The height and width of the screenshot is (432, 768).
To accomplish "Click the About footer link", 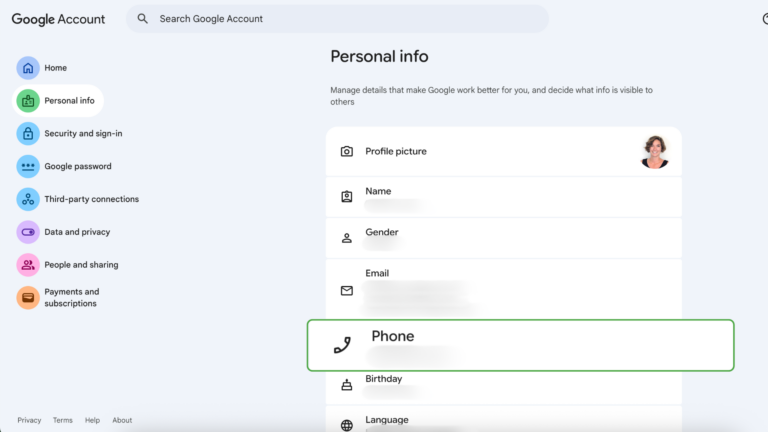I will 122,420.
